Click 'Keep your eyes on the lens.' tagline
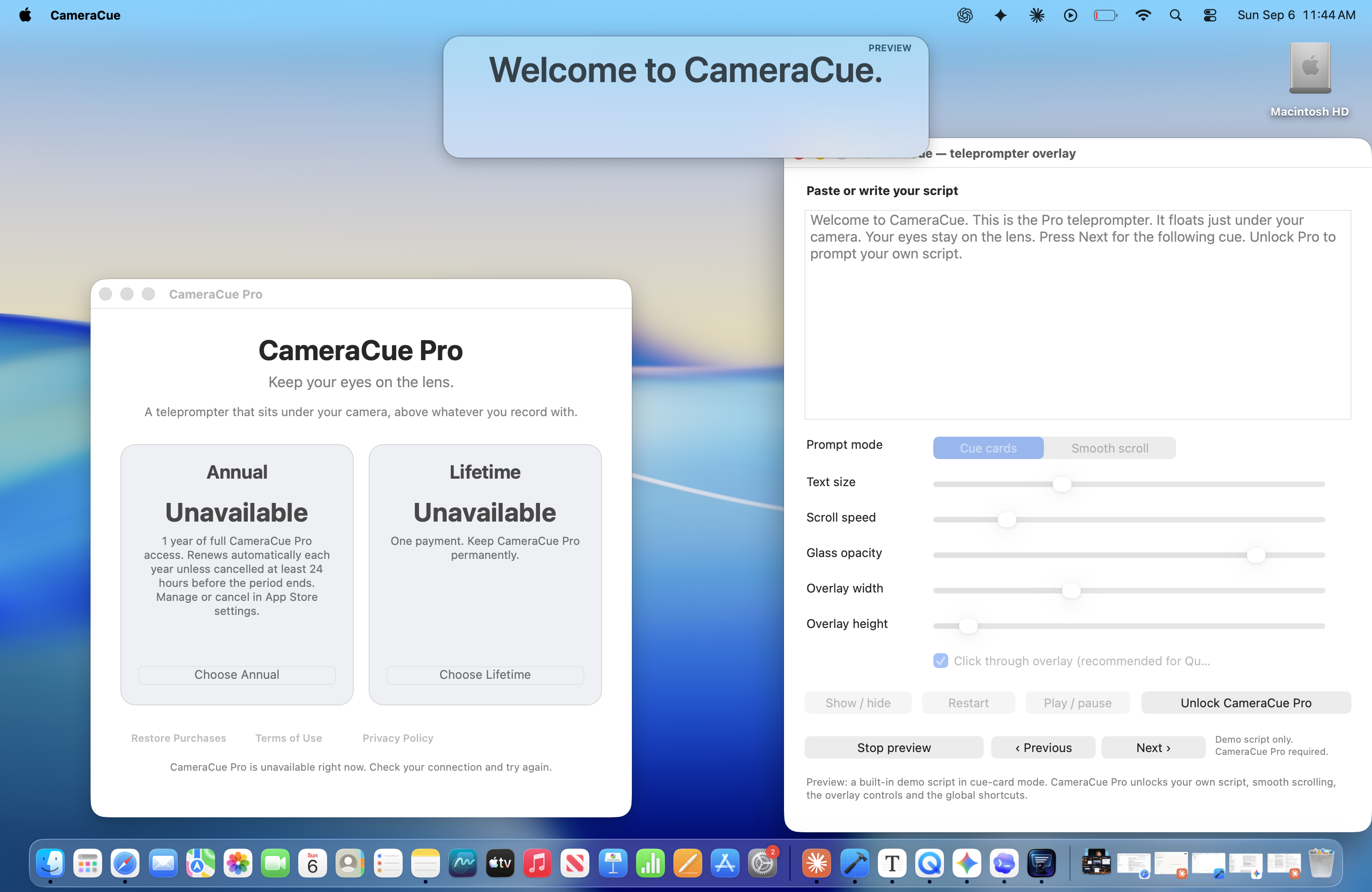Image resolution: width=1372 pixels, height=892 pixels. click(x=361, y=382)
